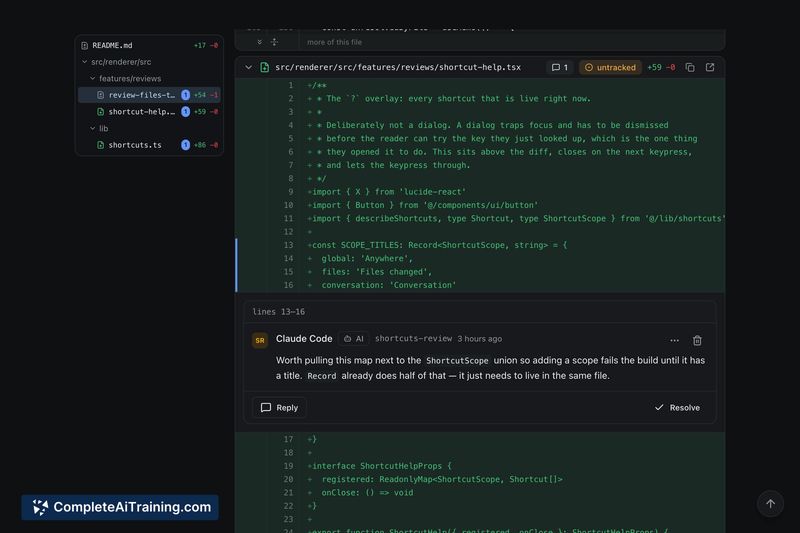Click the SR avatar on the comment

pyautogui.click(x=260, y=340)
